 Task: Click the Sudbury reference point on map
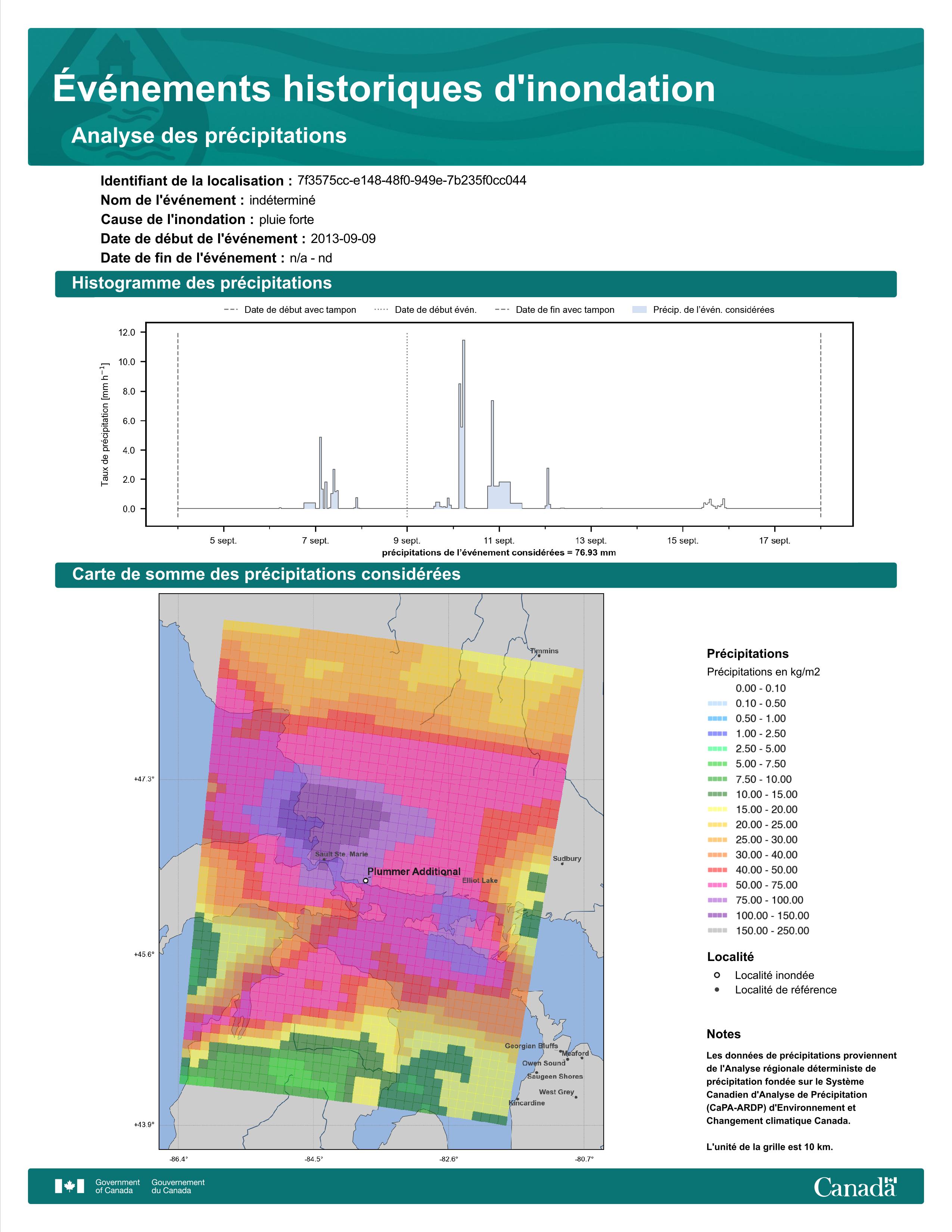coord(562,864)
